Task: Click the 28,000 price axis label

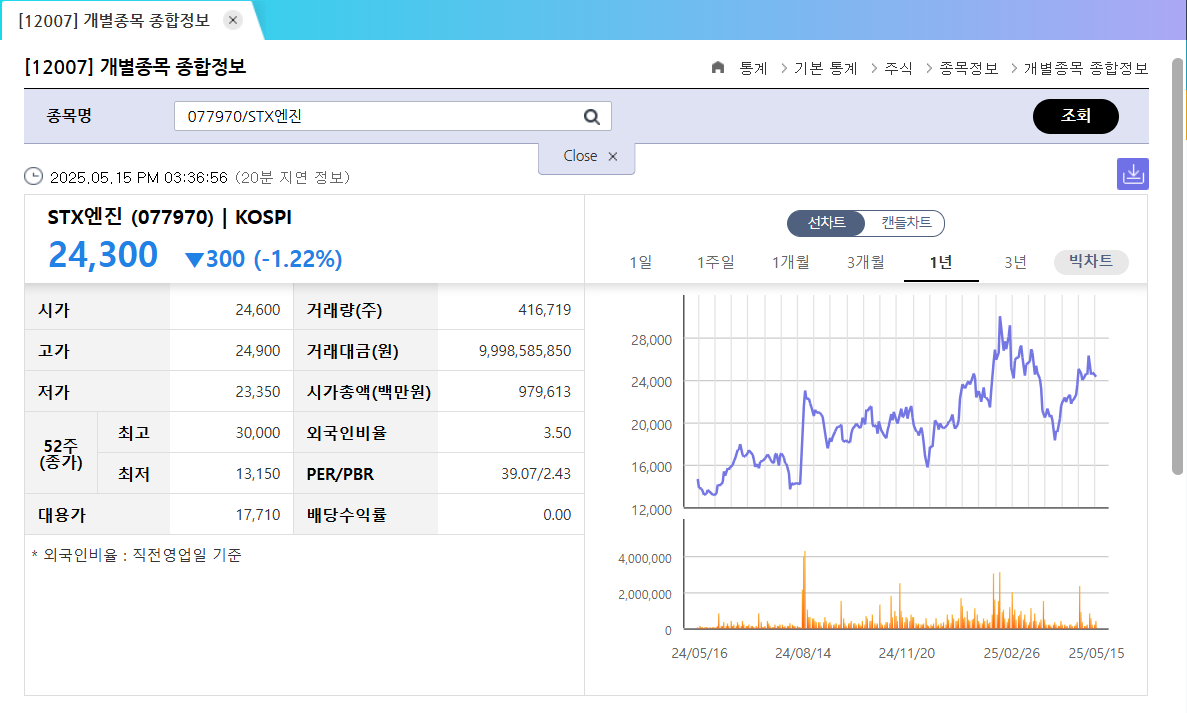Action: click(651, 340)
